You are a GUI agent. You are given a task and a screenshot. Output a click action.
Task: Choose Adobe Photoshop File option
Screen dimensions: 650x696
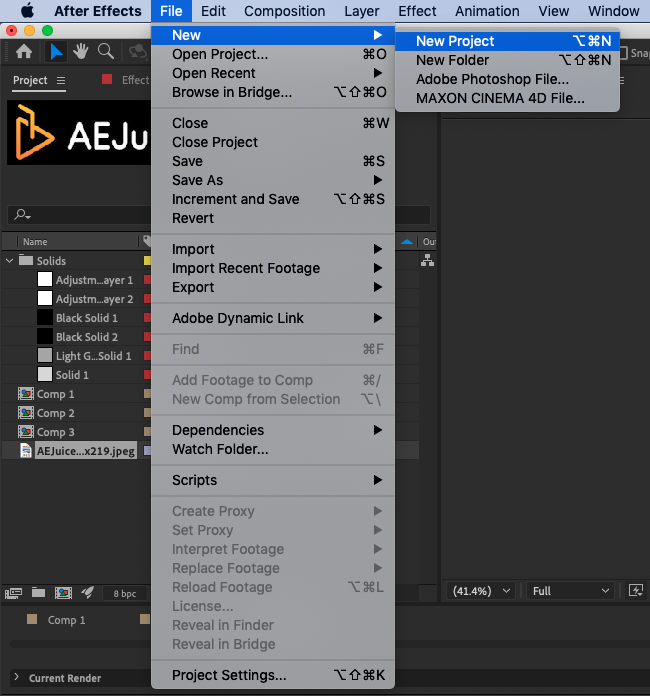pos(507,79)
